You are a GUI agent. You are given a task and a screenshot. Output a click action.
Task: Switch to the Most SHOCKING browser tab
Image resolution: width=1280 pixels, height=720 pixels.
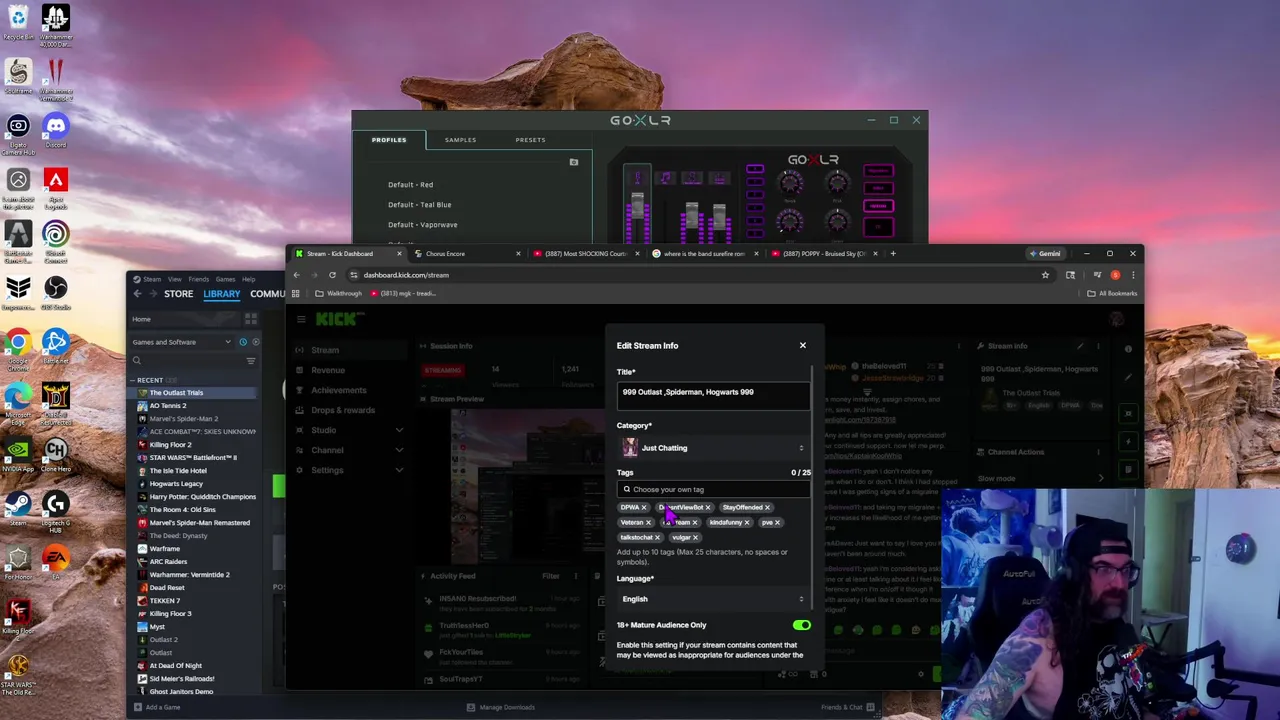point(587,254)
